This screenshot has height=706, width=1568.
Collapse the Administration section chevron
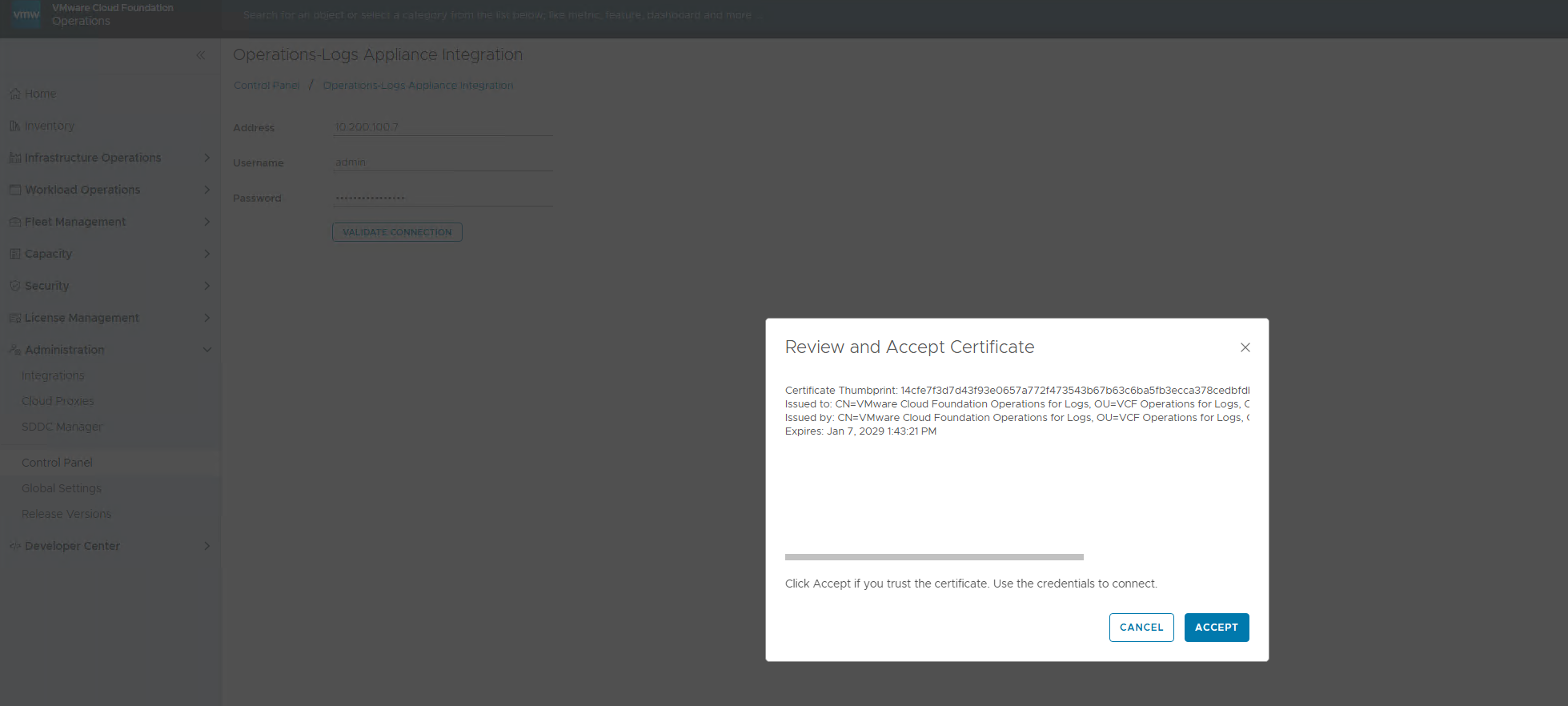tap(207, 350)
